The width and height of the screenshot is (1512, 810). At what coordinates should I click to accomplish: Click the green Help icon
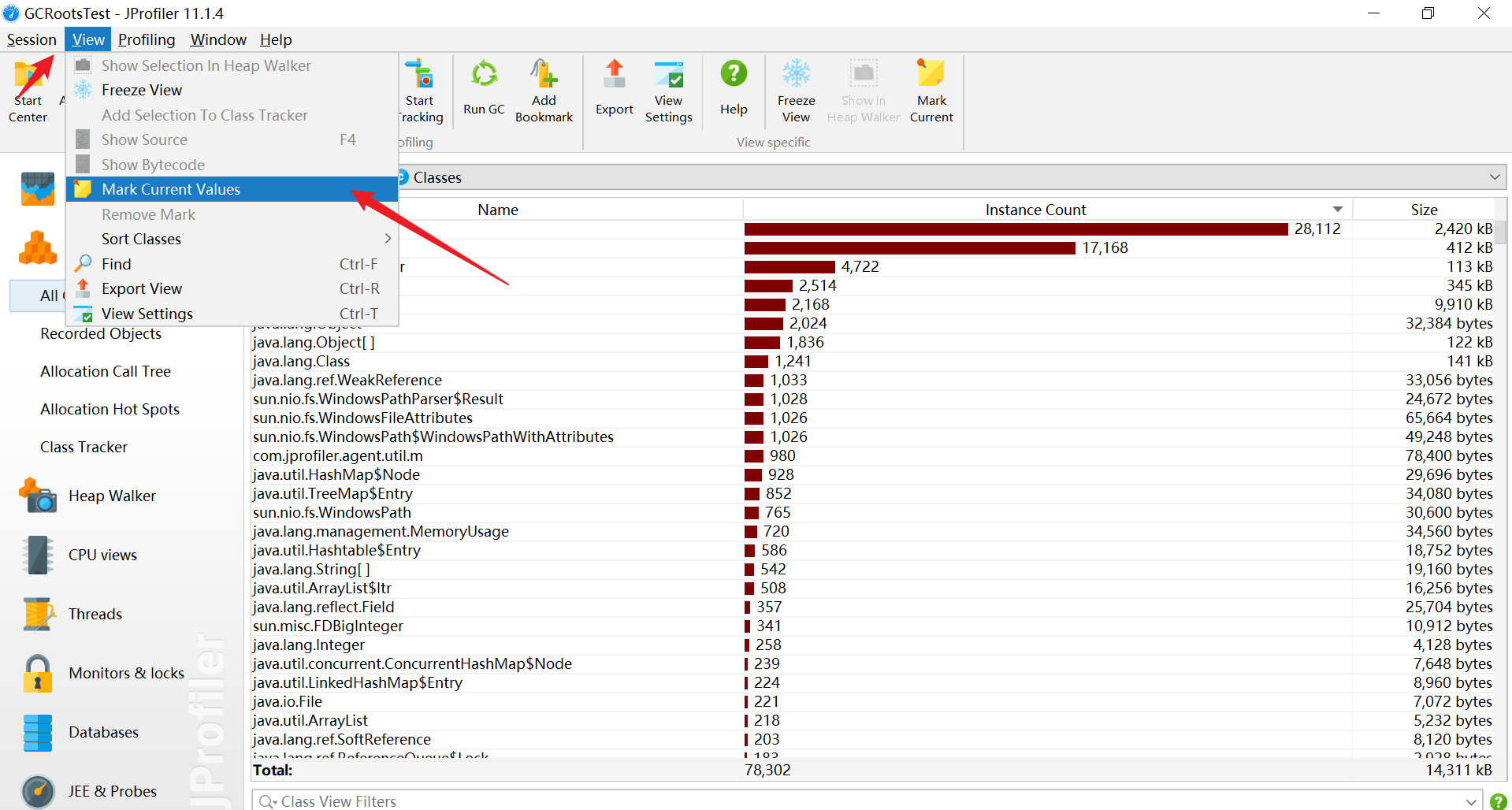click(x=733, y=74)
